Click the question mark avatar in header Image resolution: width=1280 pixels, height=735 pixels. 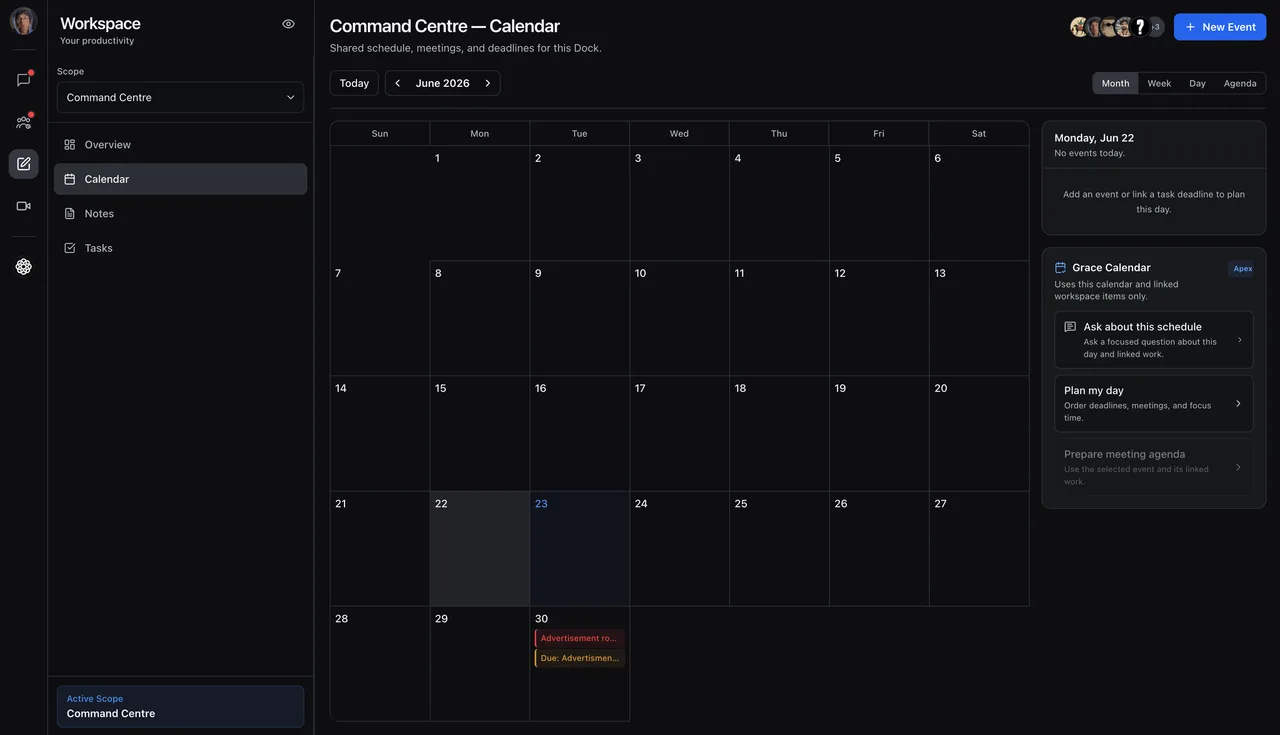[x=1140, y=27]
